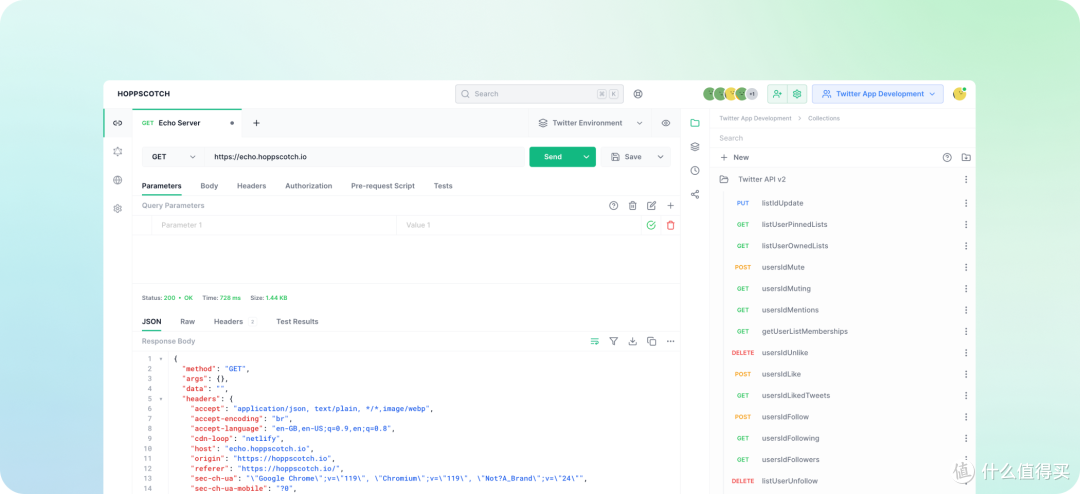Screen dimensions: 1080x494
Task: Click the Query Parameters help icon
Action: [x=614, y=205]
